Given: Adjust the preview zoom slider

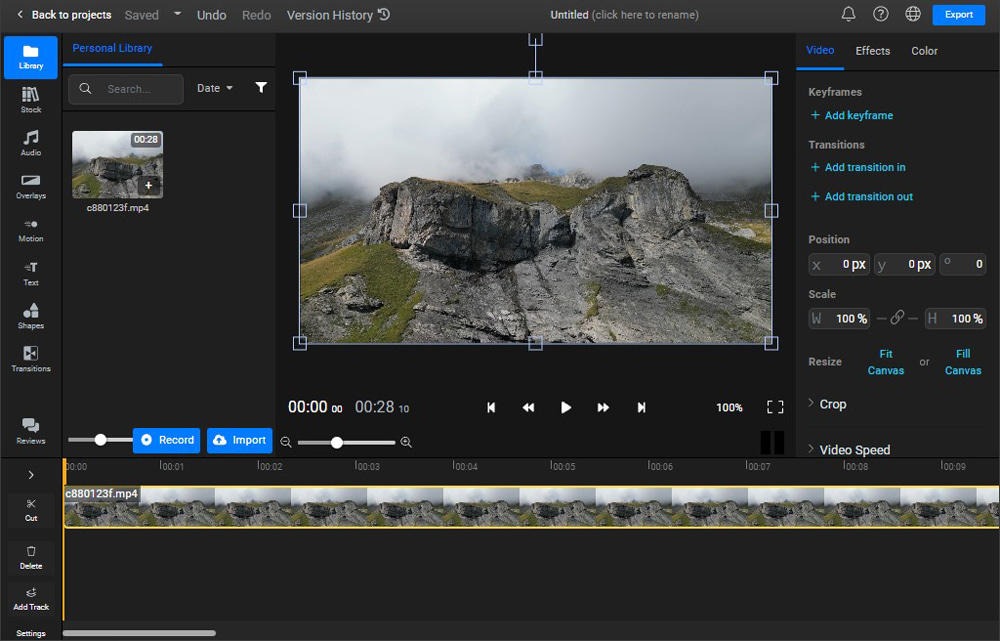Looking at the screenshot, I should click(x=338, y=441).
